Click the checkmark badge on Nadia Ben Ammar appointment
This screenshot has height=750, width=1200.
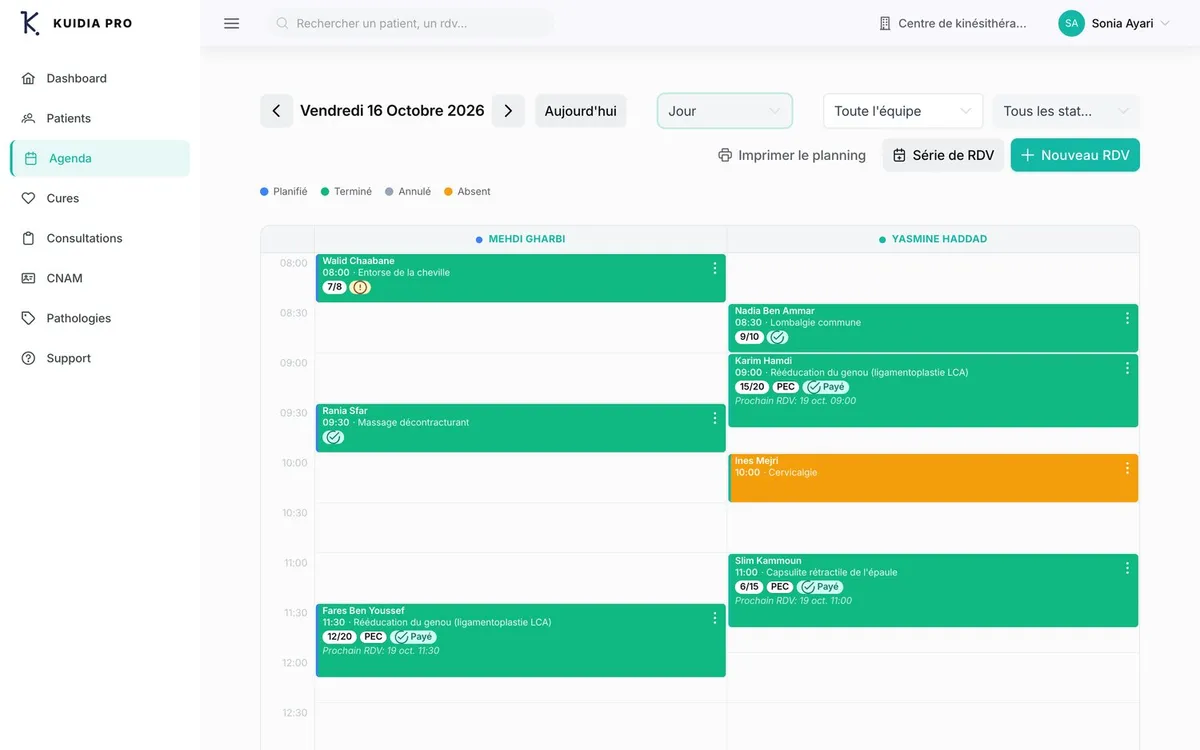(777, 337)
